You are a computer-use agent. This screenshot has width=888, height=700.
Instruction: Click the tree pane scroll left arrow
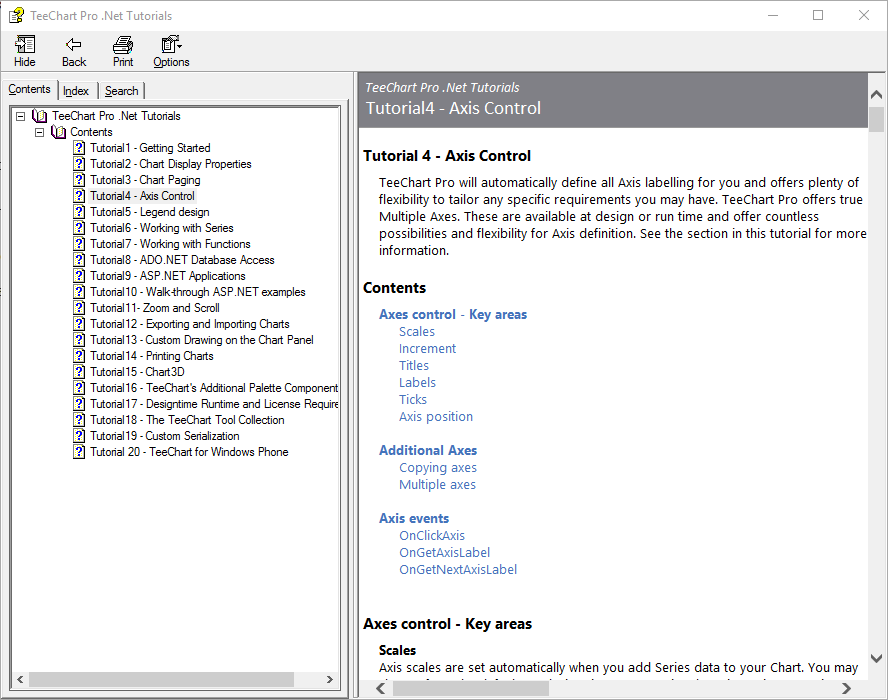(20, 680)
